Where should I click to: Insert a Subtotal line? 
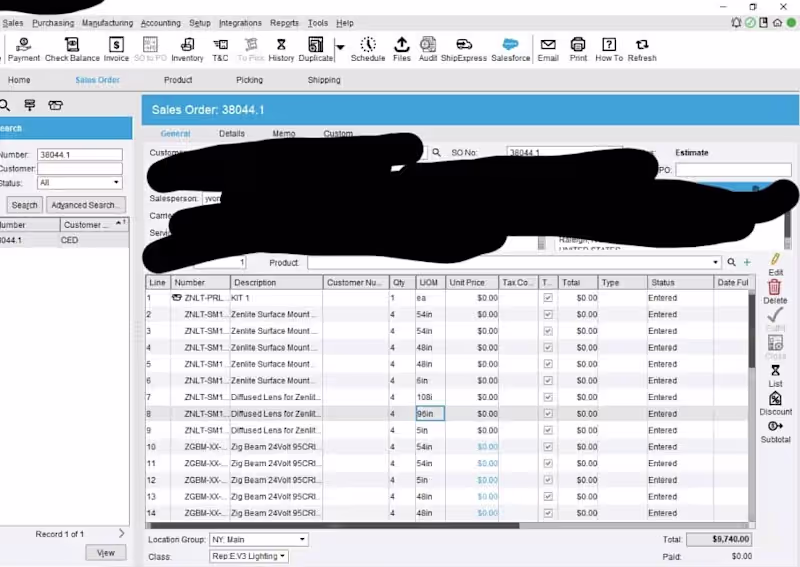[x=775, y=431]
